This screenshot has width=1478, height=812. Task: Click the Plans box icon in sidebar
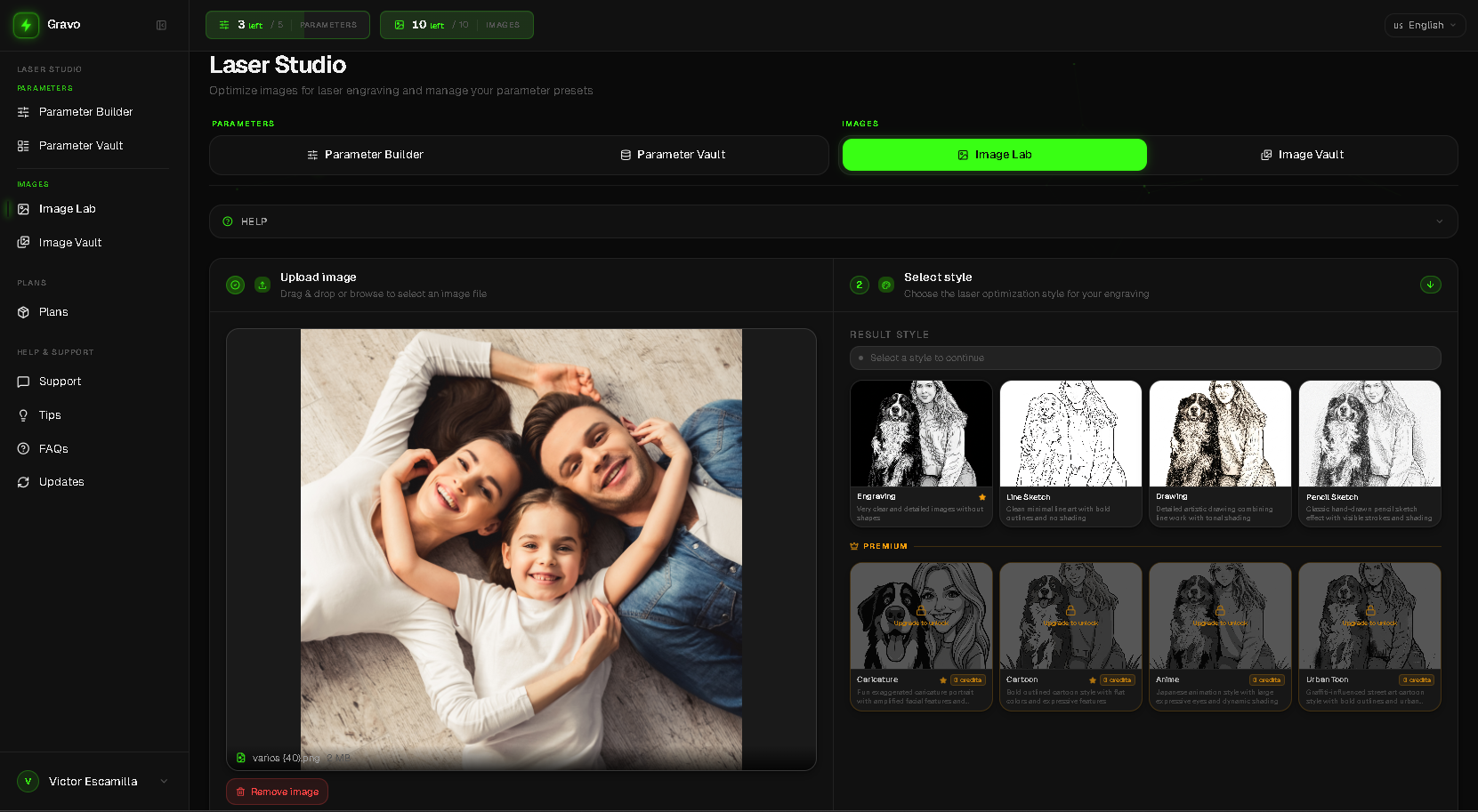click(24, 311)
